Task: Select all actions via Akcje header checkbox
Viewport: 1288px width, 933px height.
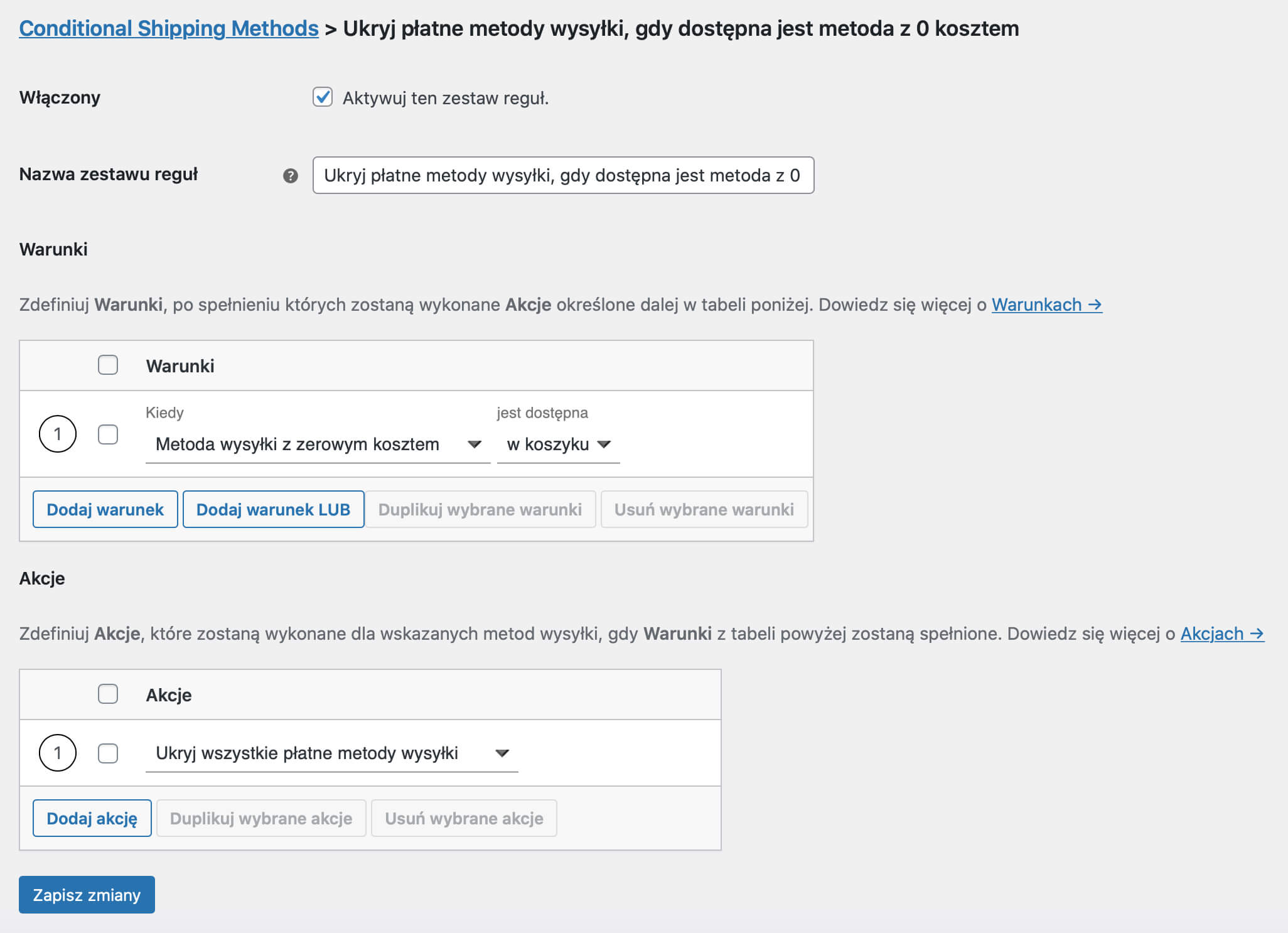Action: pos(108,694)
